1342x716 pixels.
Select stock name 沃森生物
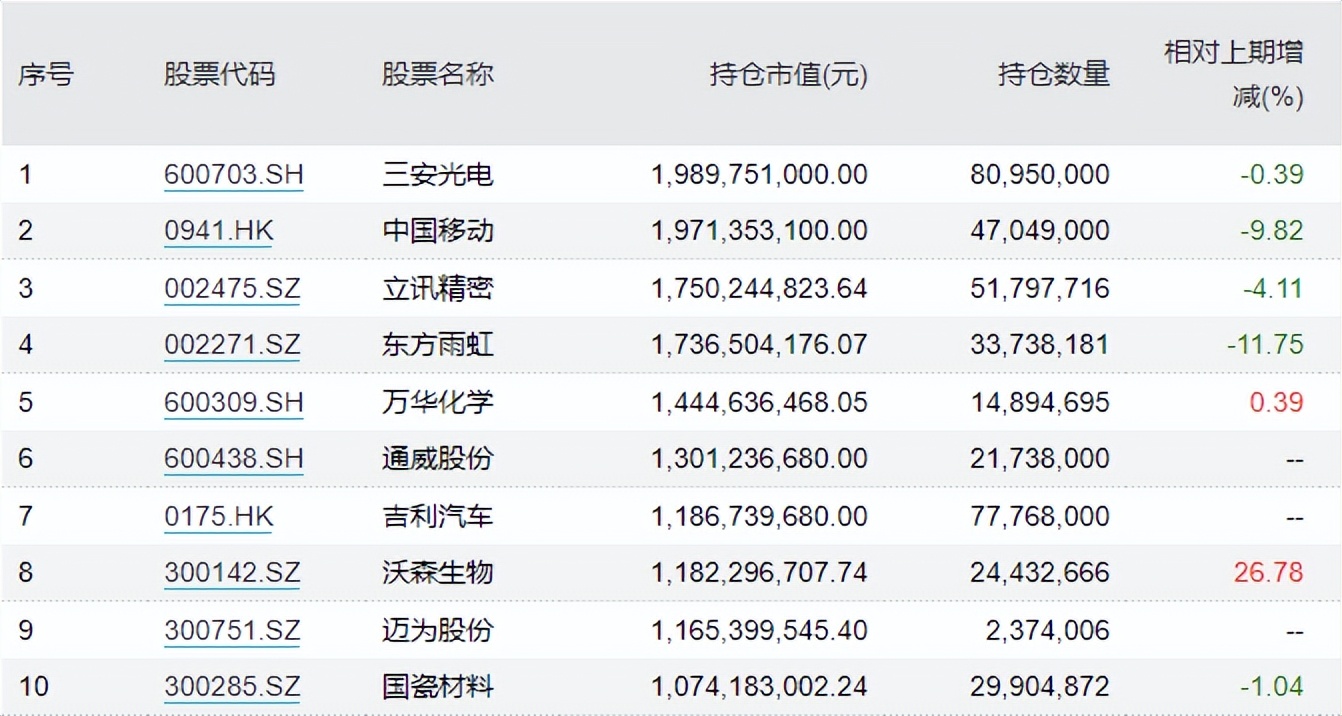coord(438,573)
